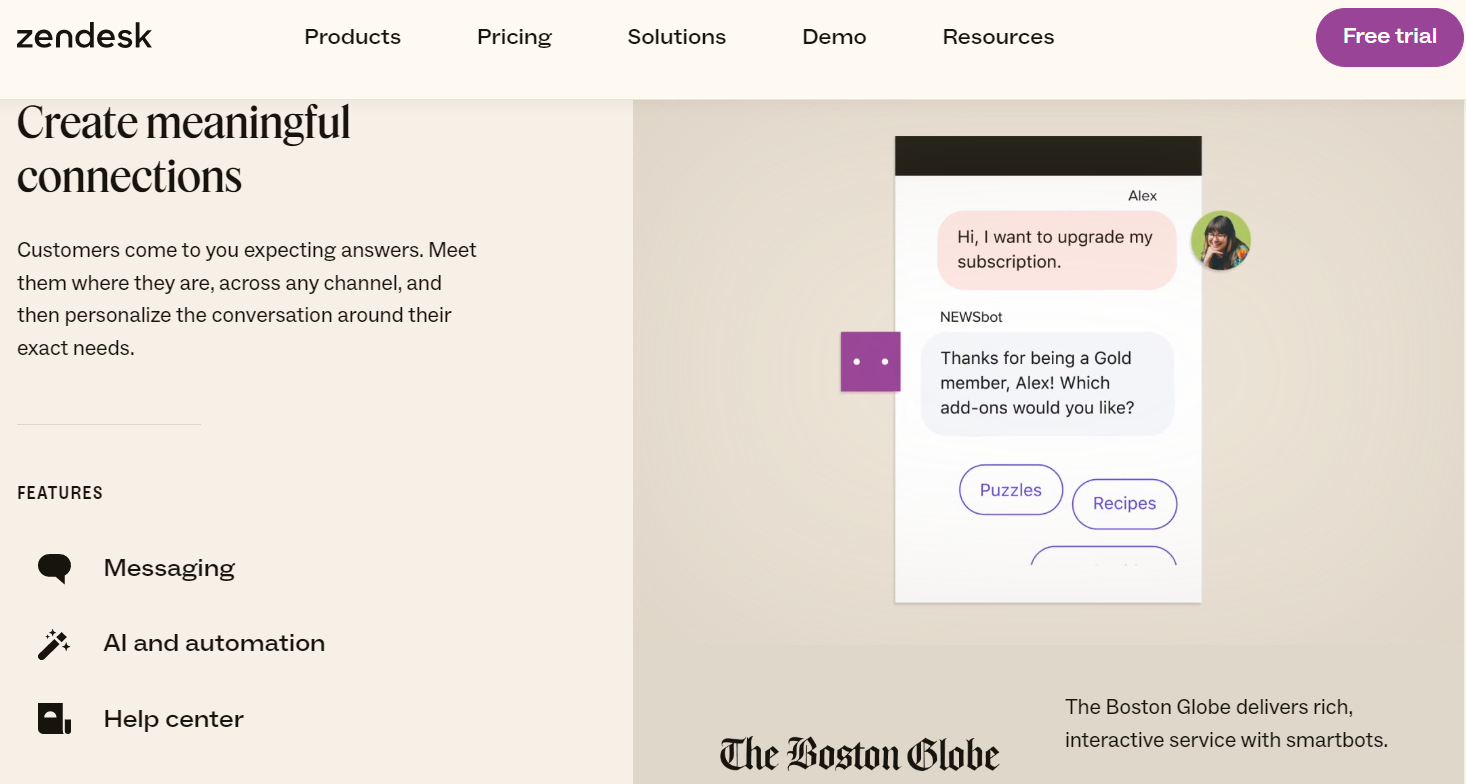
Task: Open the Pricing page
Action: pyautogui.click(x=514, y=37)
